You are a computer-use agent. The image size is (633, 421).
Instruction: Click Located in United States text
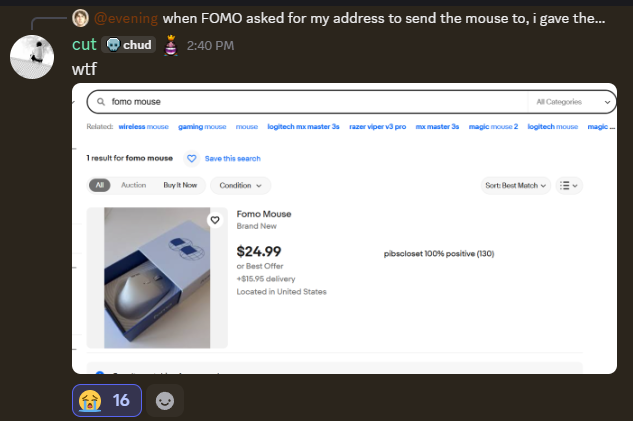tap(281, 292)
